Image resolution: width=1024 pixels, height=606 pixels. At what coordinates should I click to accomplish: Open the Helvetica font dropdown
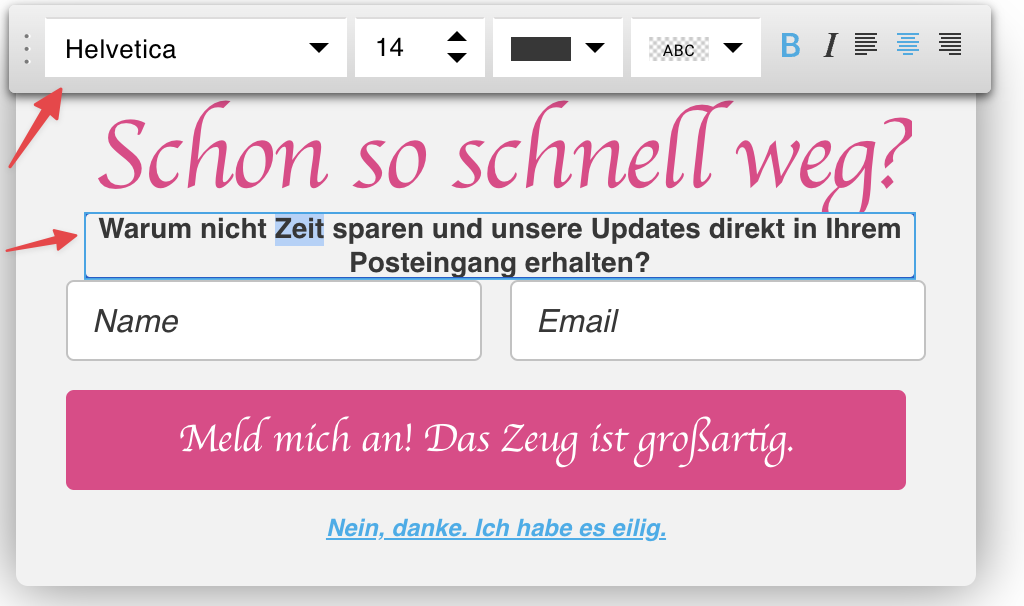pos(195,48)
